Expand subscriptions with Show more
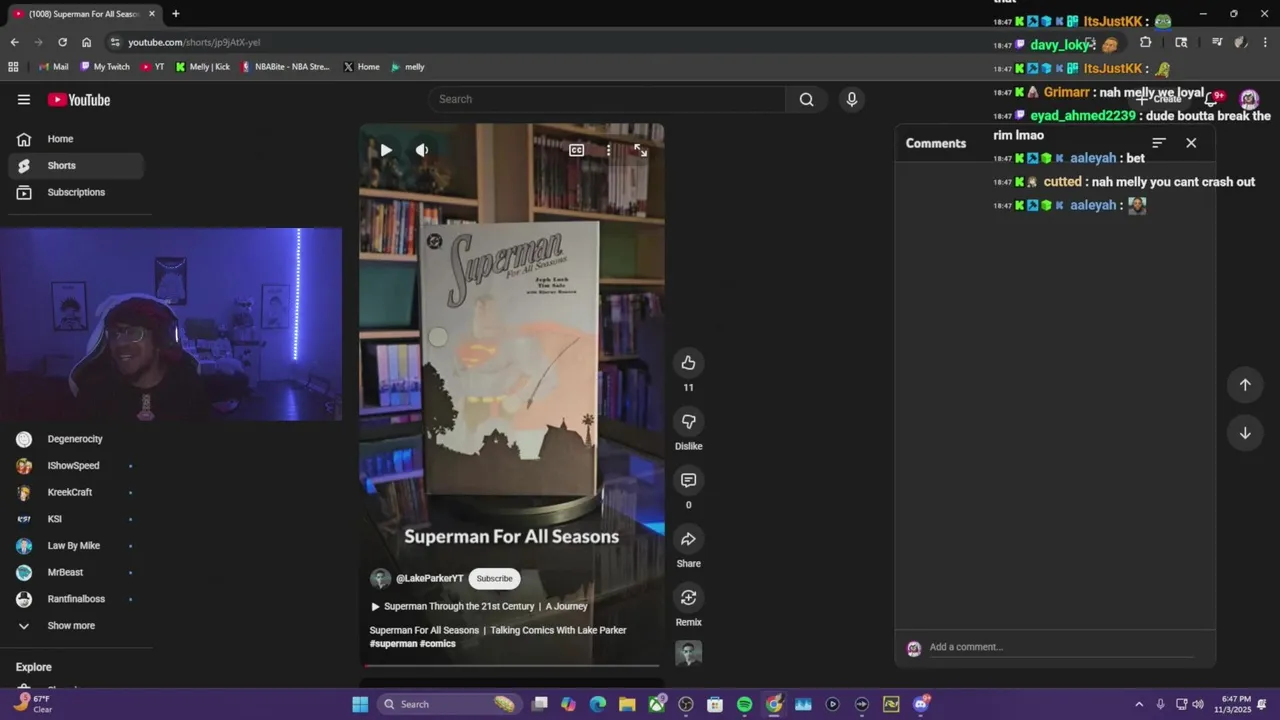 point(76,626)
